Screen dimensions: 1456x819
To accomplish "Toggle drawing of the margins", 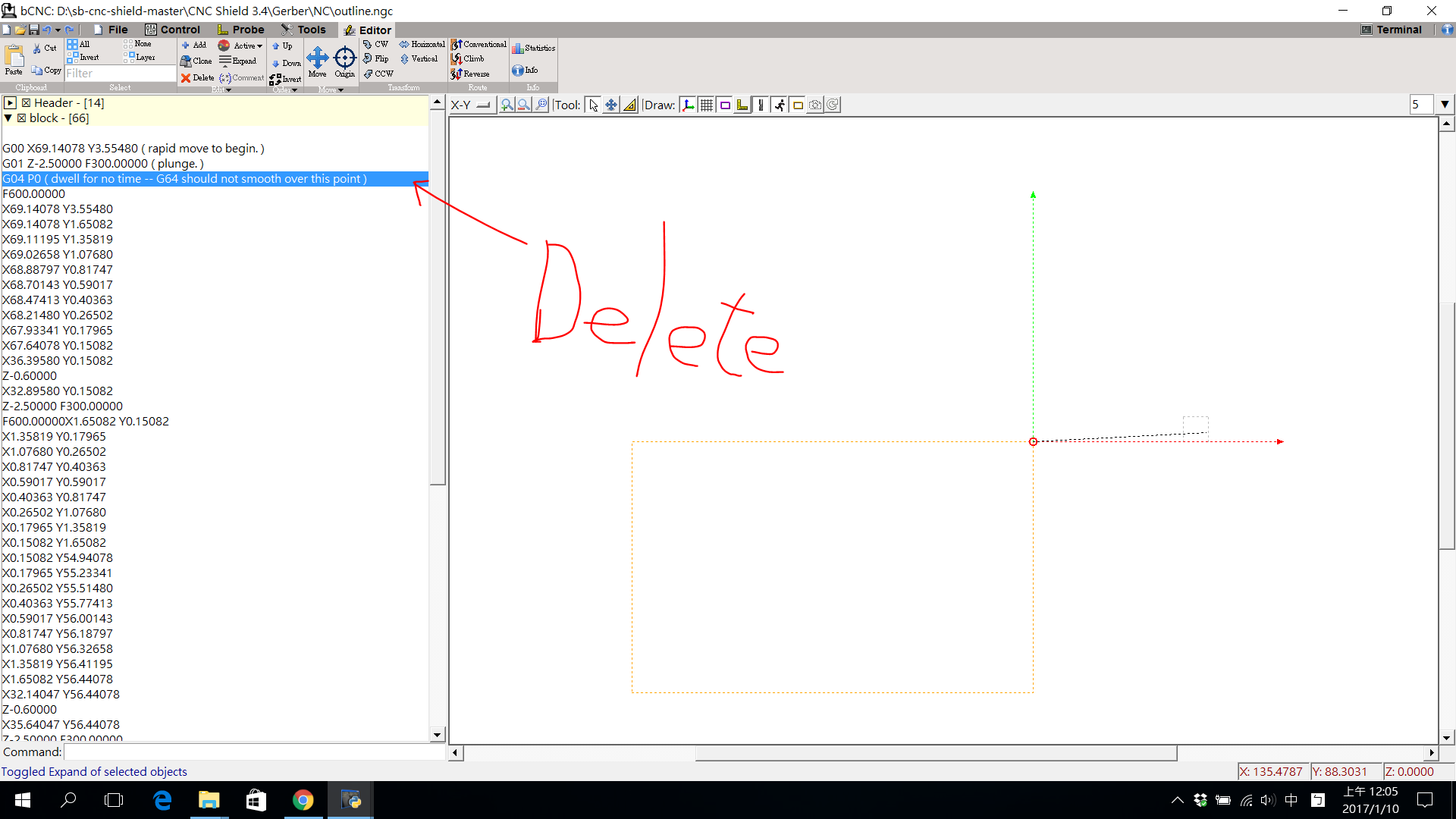I will click(725, 105).
